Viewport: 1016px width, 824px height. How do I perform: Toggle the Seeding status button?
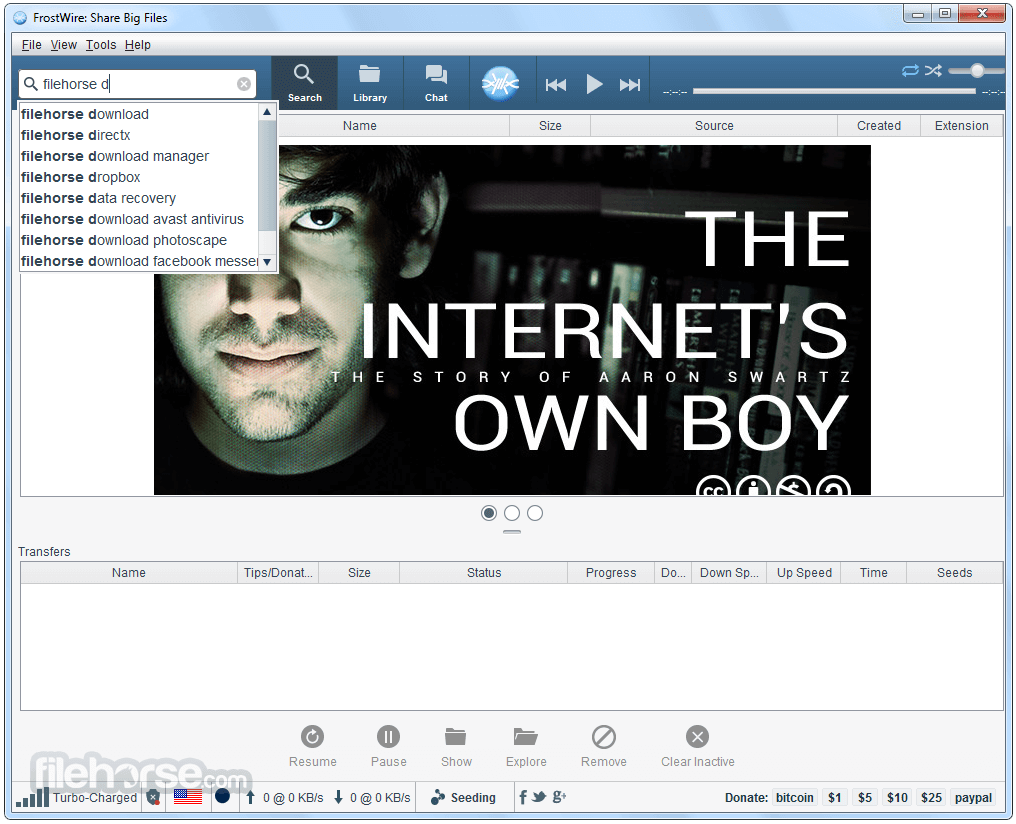463,797
